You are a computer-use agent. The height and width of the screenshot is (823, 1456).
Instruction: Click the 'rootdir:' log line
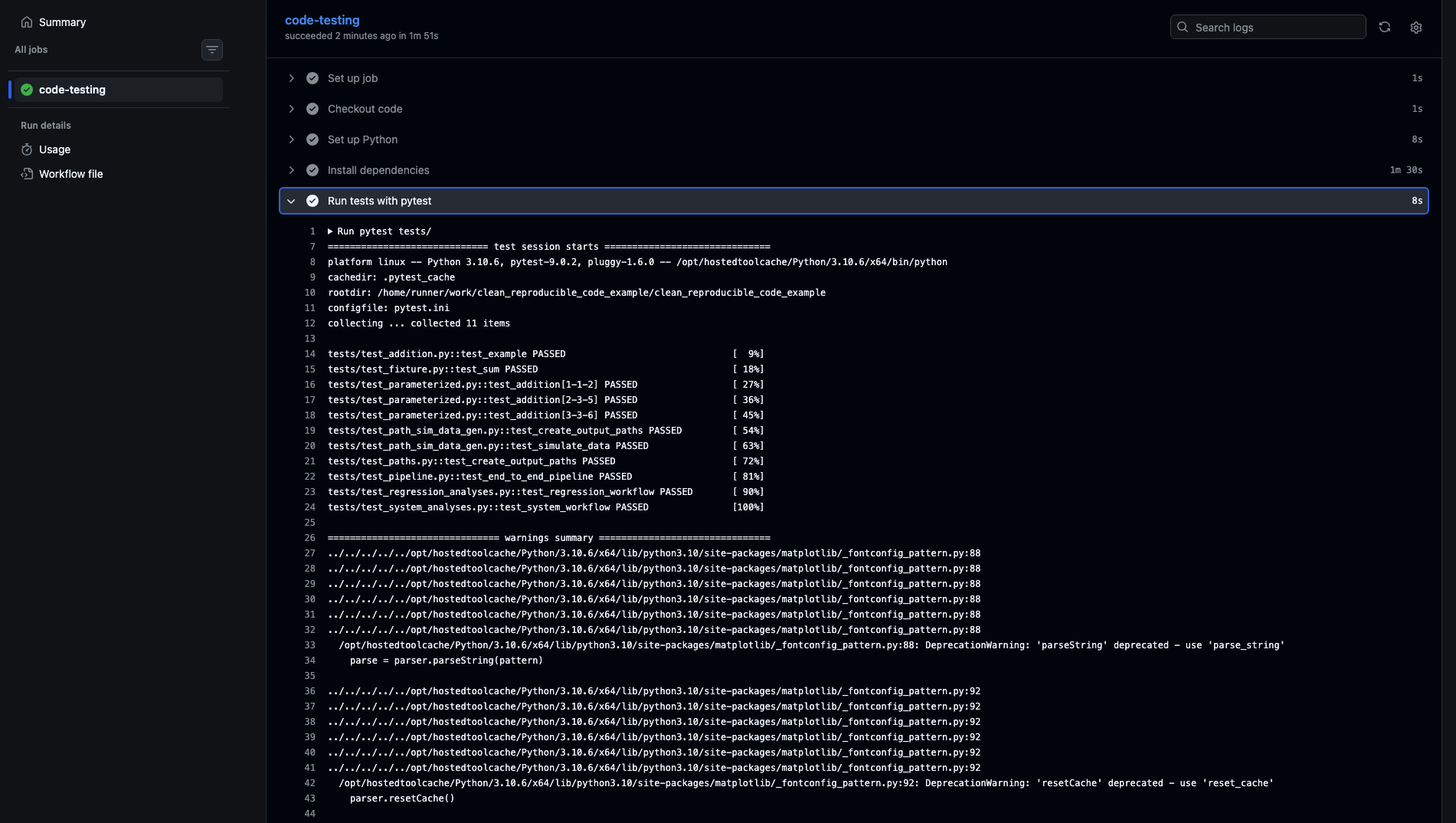click(577, 293)
